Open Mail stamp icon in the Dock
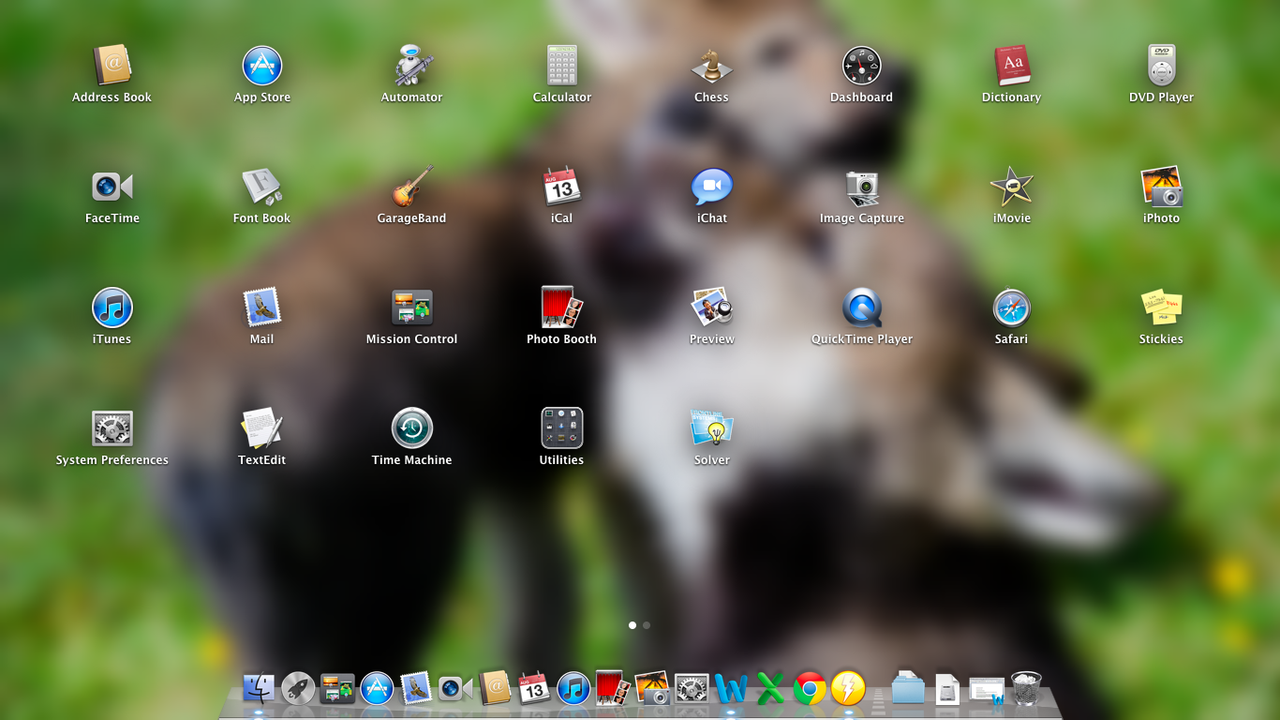 pos(416,688)
